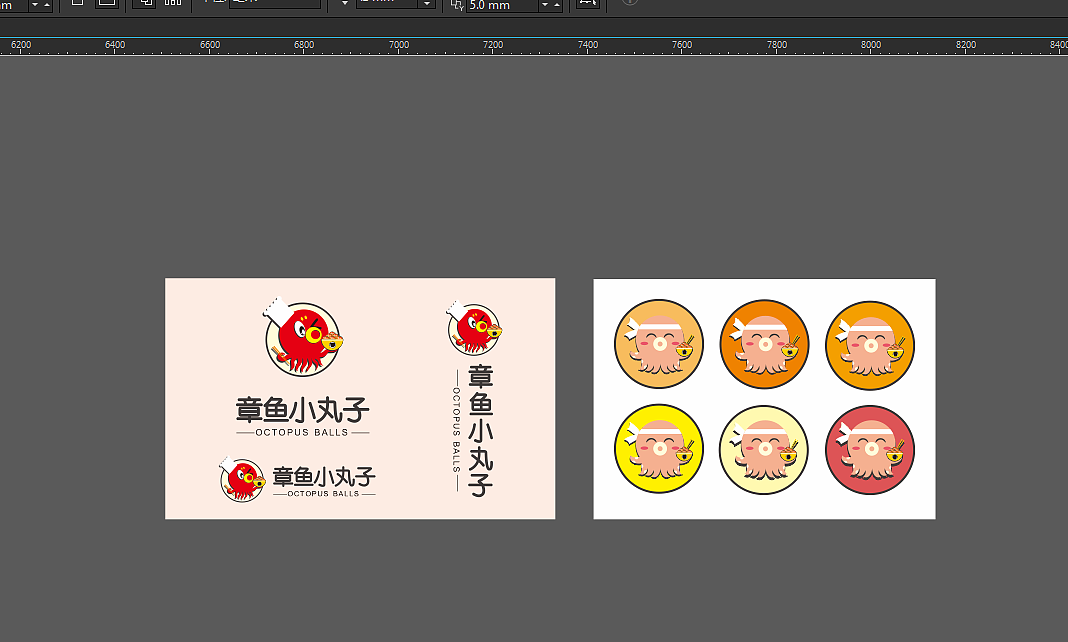Click the 7200 mark on the ruler
Screen dimensions: 1068x642
click(493, 45)
